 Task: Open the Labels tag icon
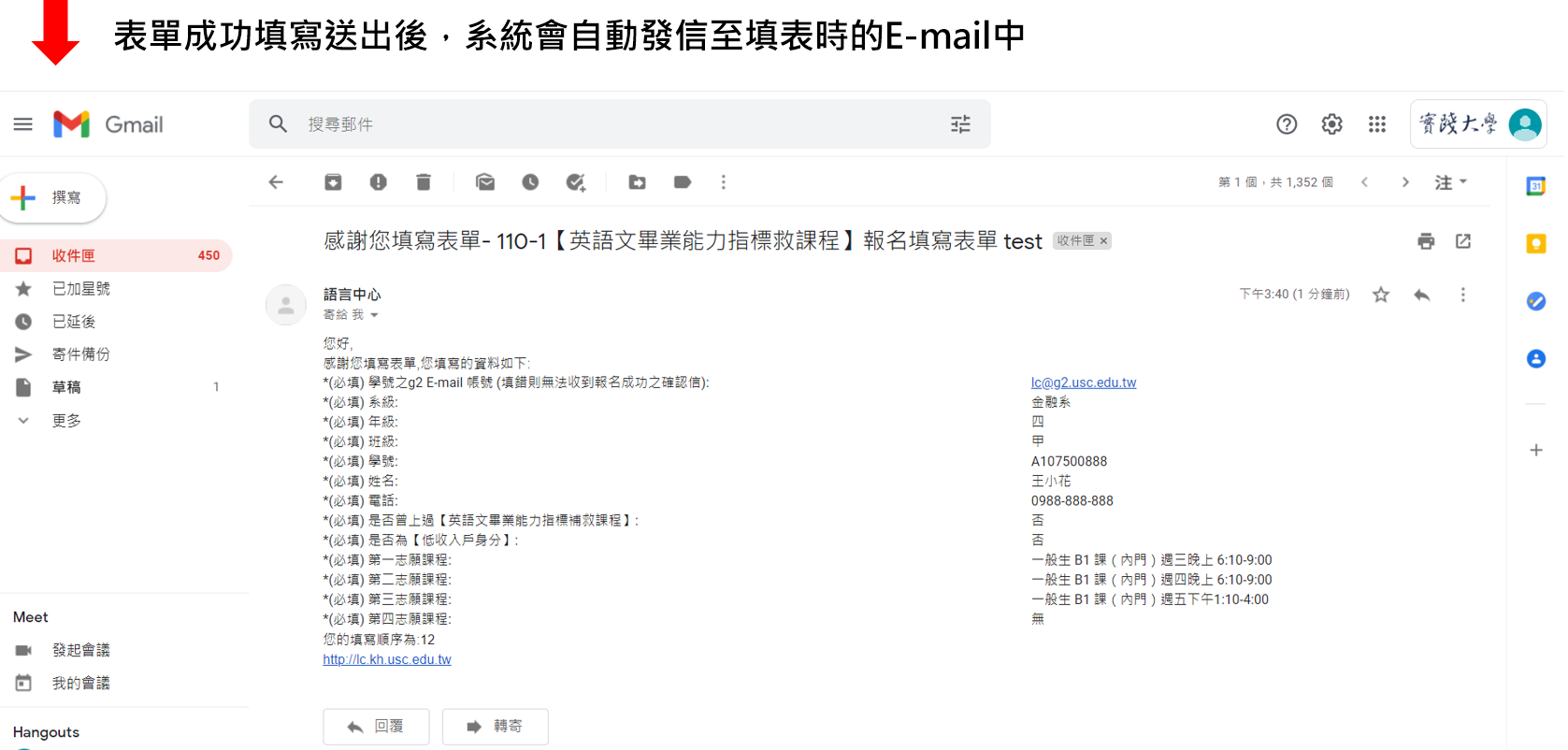[x=683, y=182]
